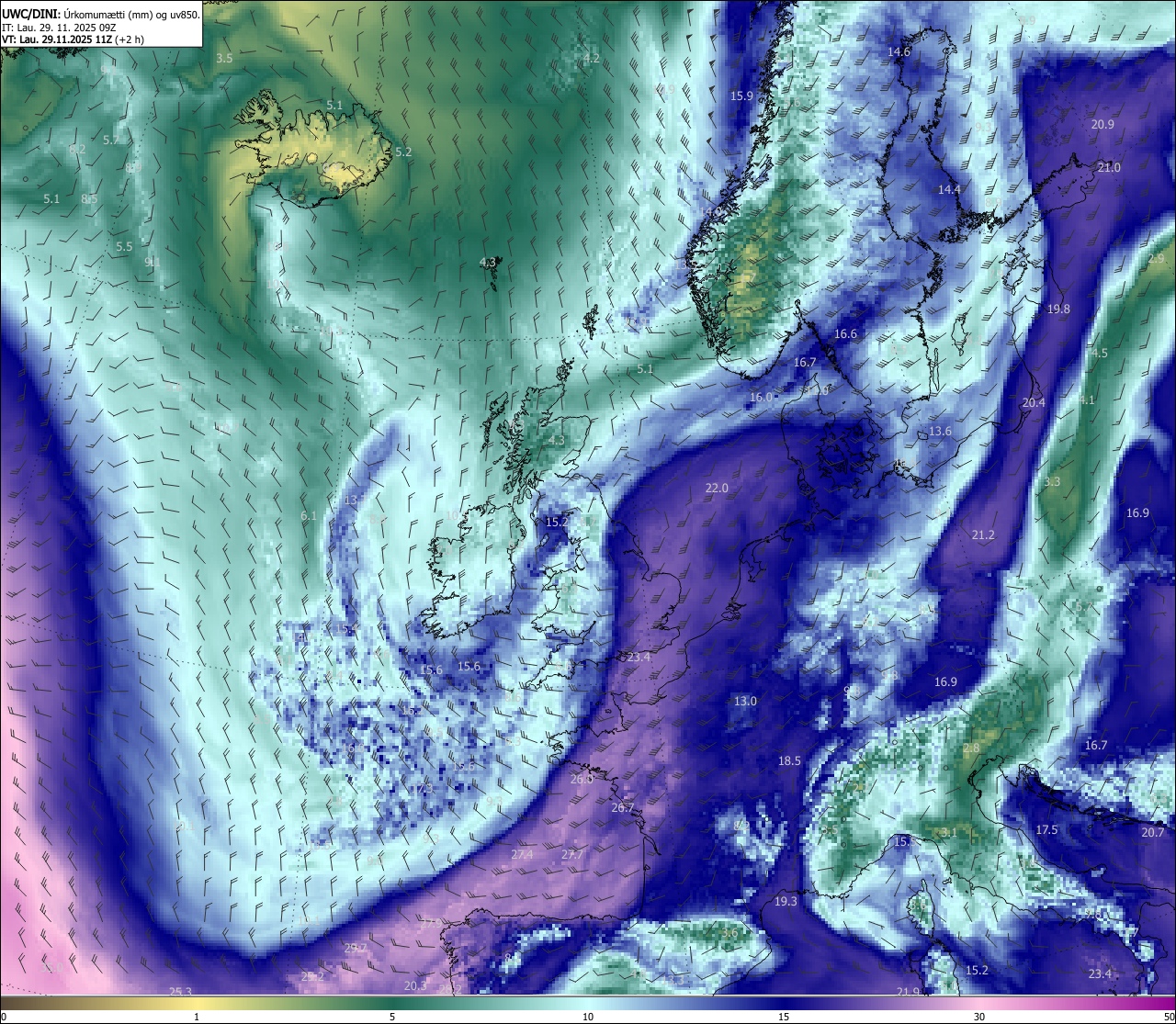Image resolution: width=1176 pixels, height=1024 pixels.
Task: Click the 20.4 value label on the map
Action: 1034,403
